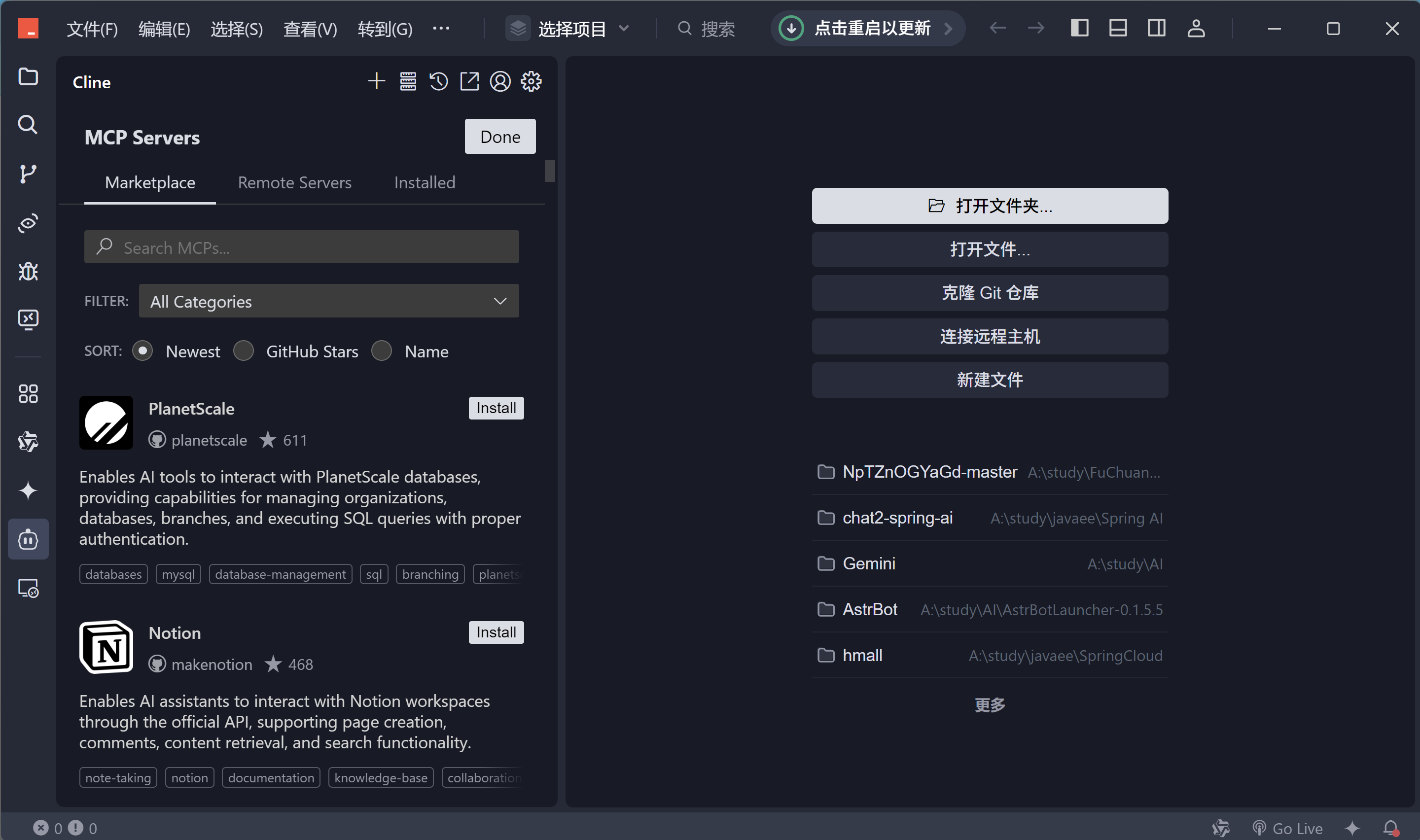Open Cline settings gear icon
The height and width of the screenshot is (840, 1420).
531,81
